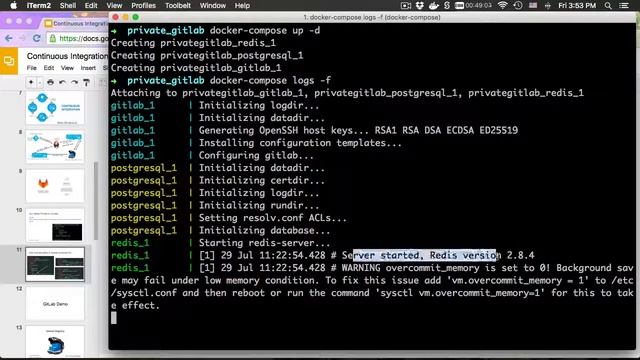Open the Edit menu in Google Slides

(49, 68)
